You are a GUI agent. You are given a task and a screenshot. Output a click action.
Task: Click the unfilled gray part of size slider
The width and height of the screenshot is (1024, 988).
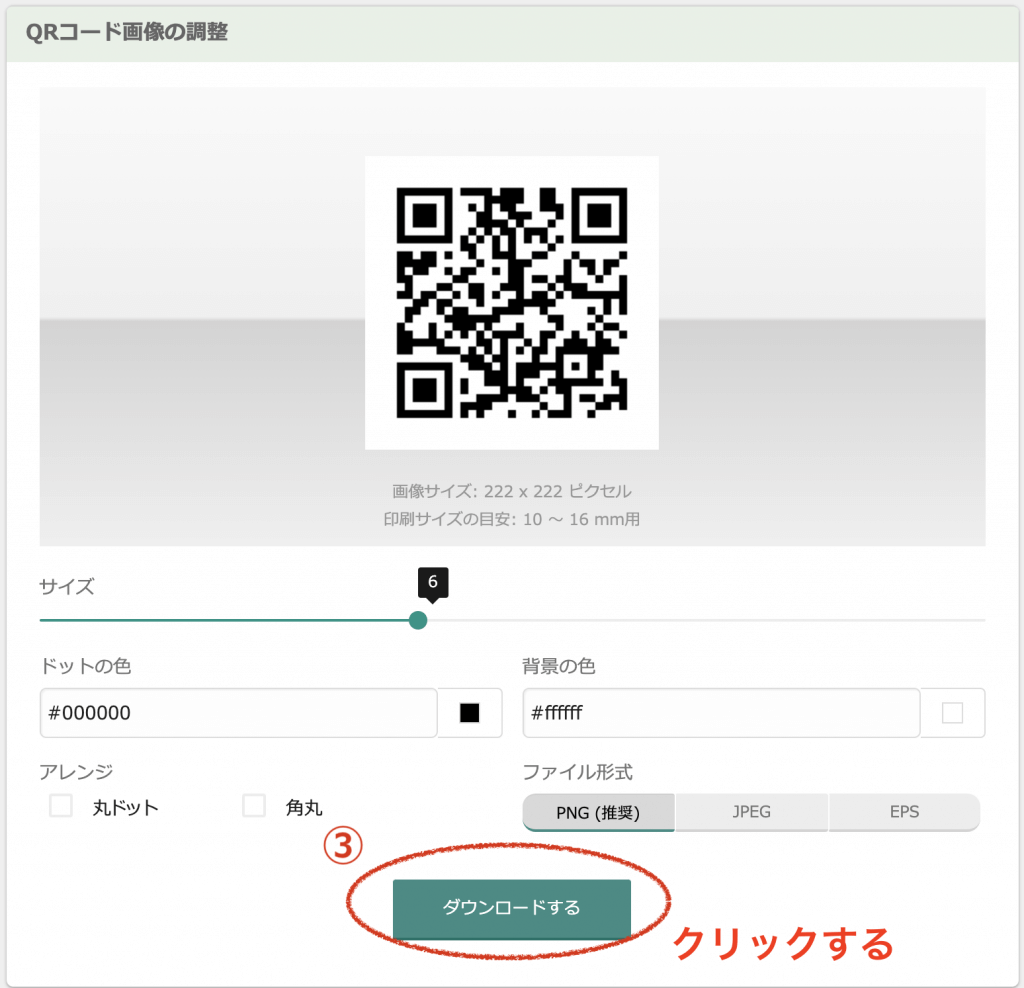point(700,620)
